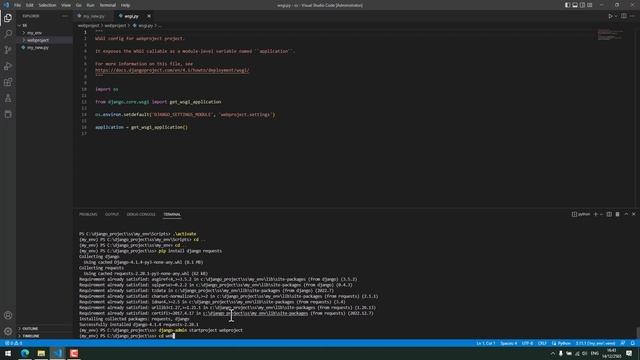Viewport: 640px width, 360px height.
Task: Switch to the Output panel tab
Action: click(x=112, y=214)
